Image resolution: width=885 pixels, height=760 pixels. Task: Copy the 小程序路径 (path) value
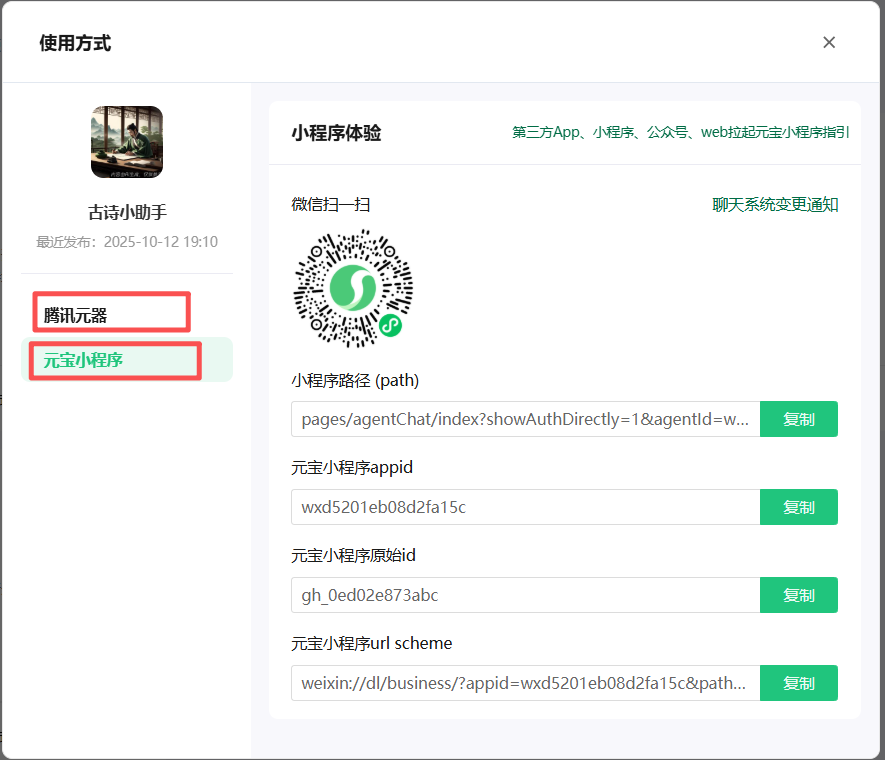799,419
